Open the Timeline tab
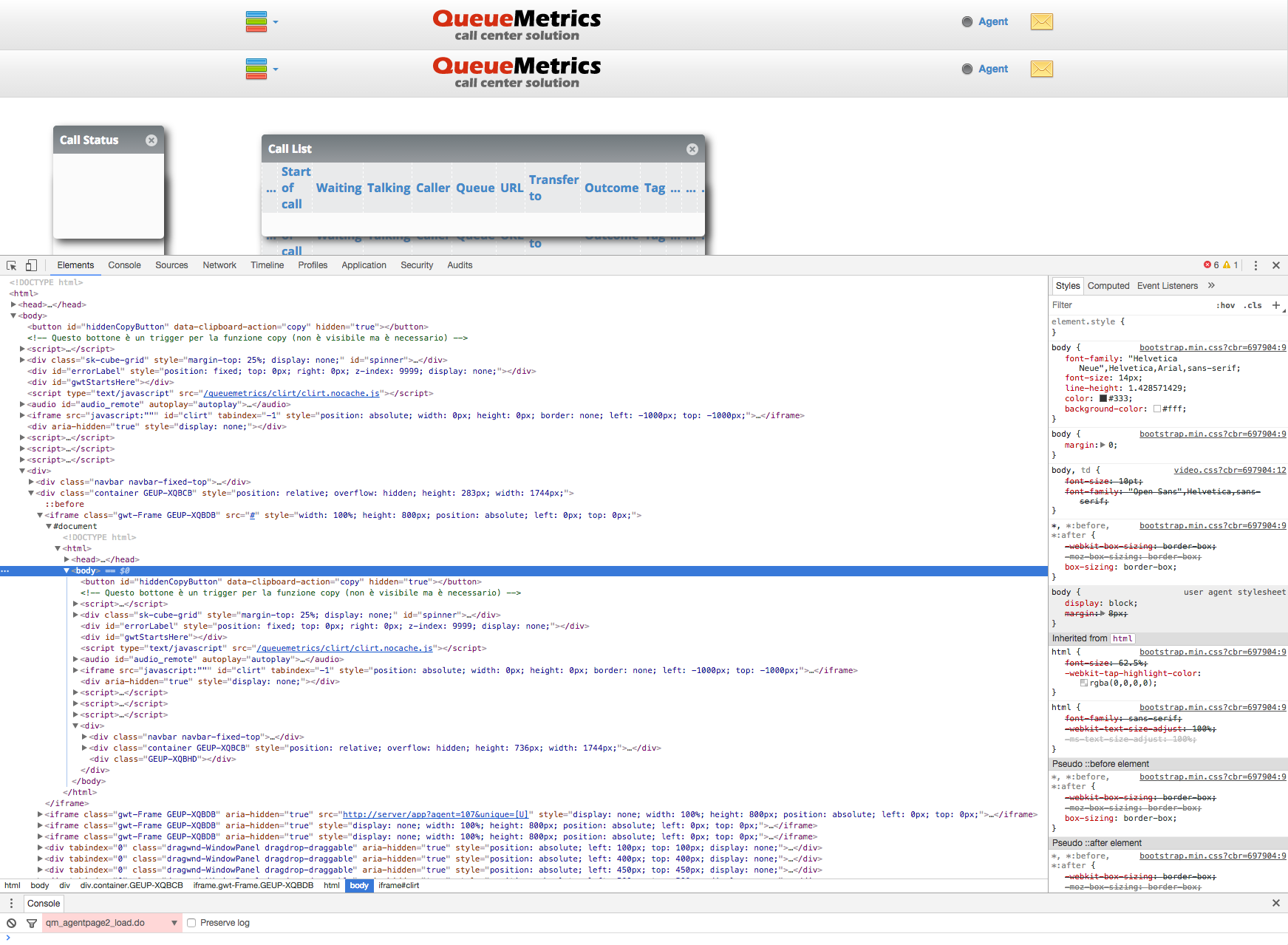 tap(267, 265)
